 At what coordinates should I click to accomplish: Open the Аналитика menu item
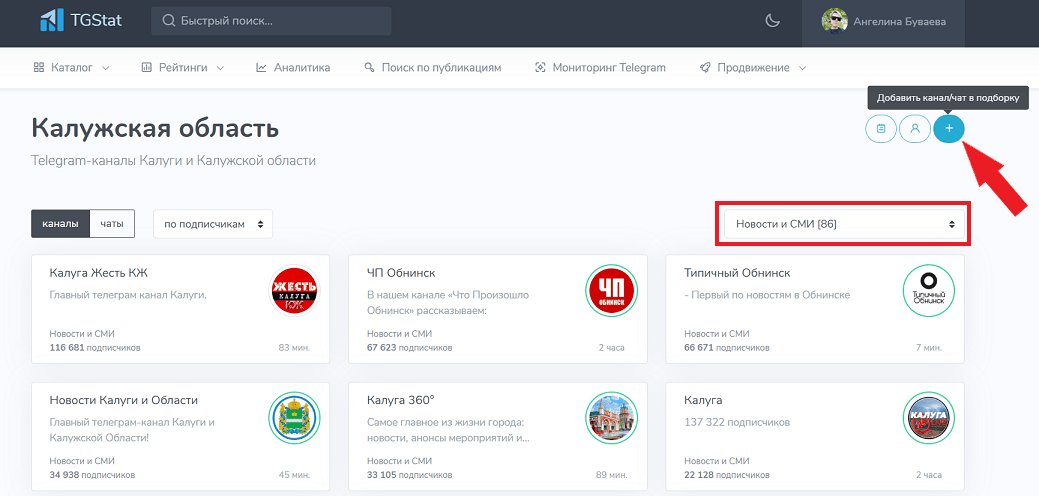tap(293, 68)
